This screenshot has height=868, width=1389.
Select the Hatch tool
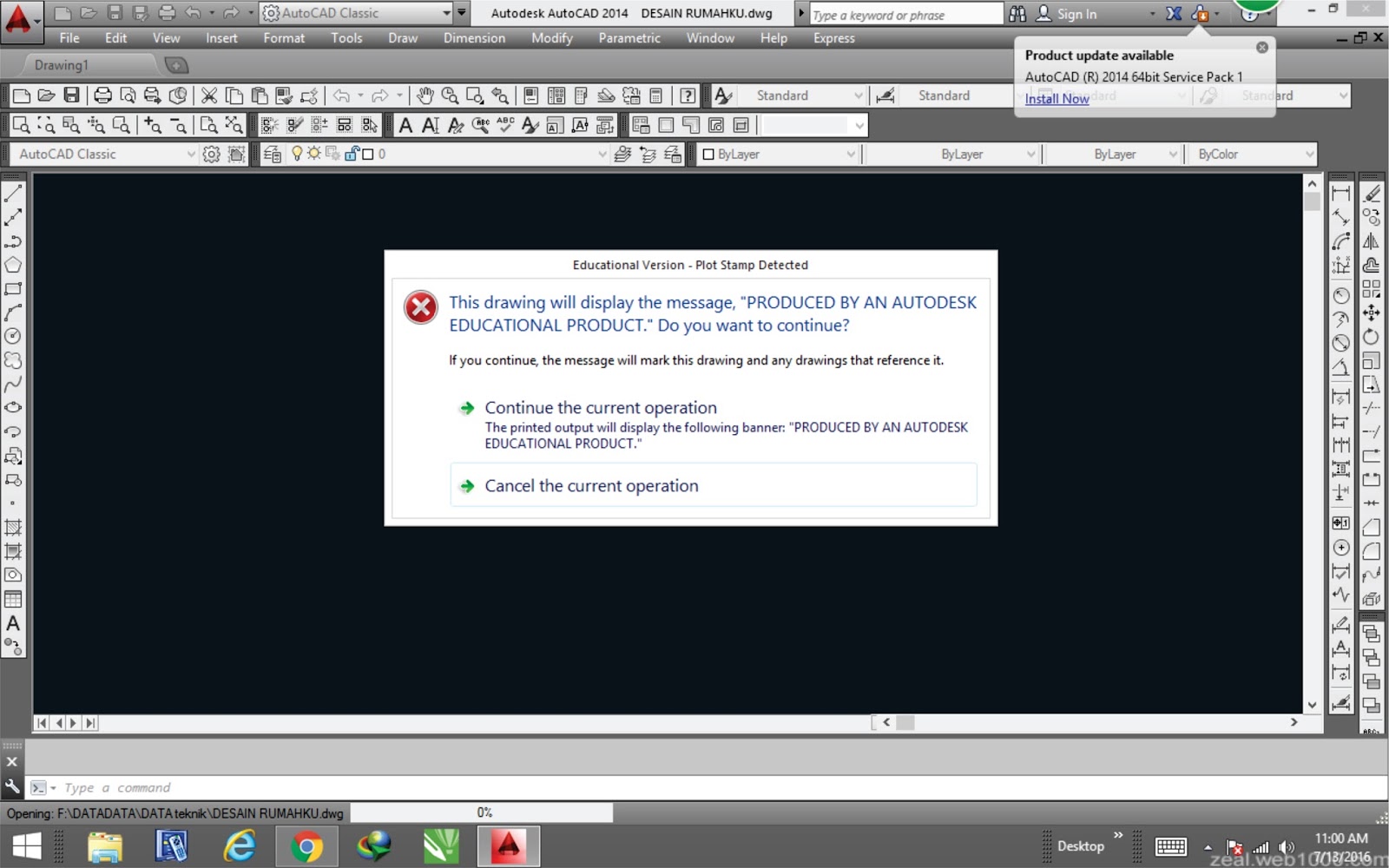click(x=13, y=527)
